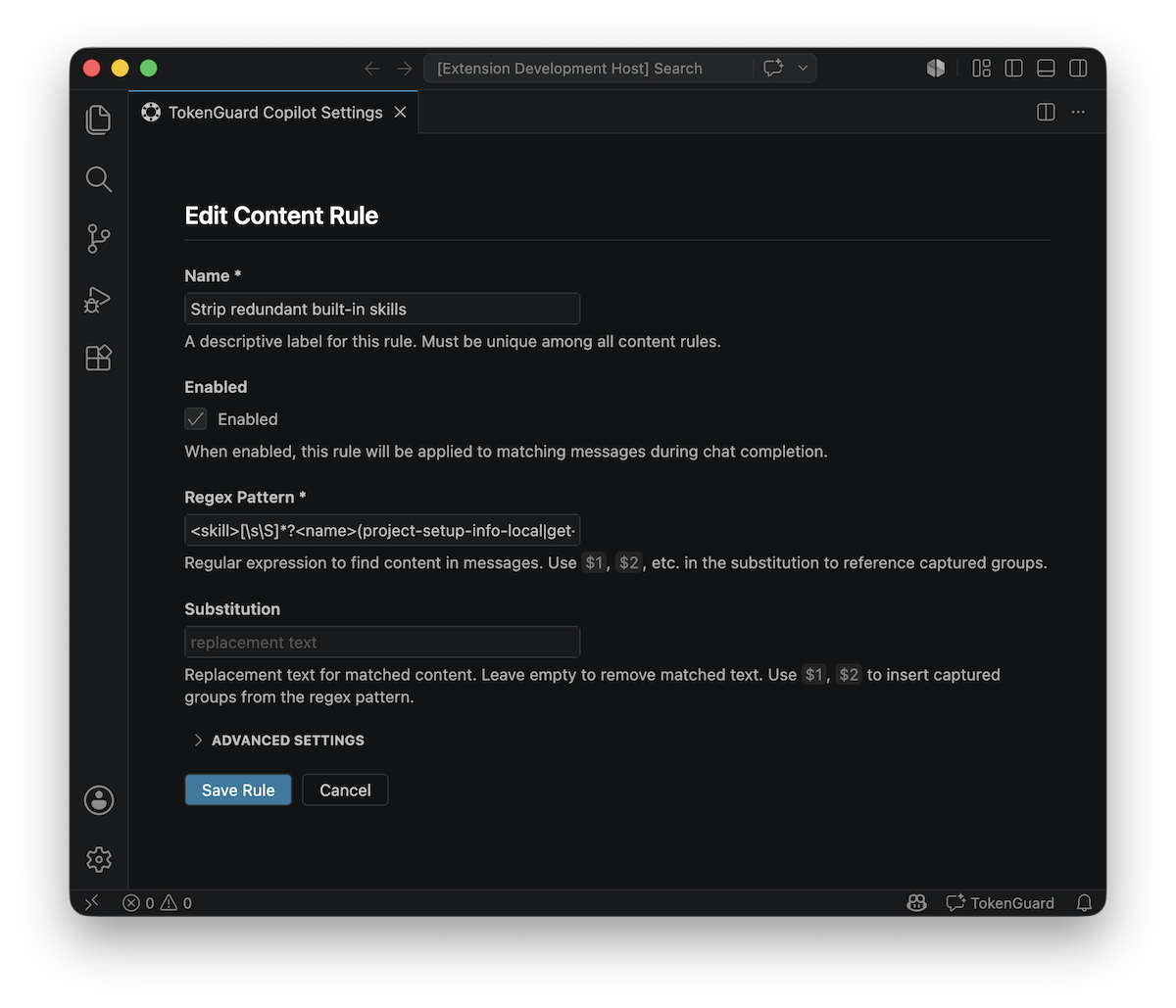The width and height of the screenshot is (1176, 1008).
Task: Expand the Advanced Settings section
Action: [x=279, y=741]
